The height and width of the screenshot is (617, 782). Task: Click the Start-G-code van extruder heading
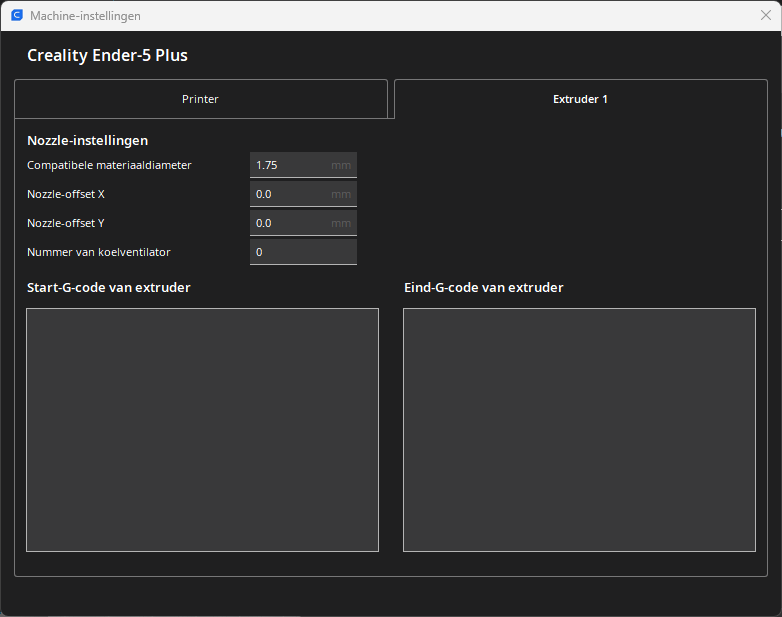(x=109, y=287)
